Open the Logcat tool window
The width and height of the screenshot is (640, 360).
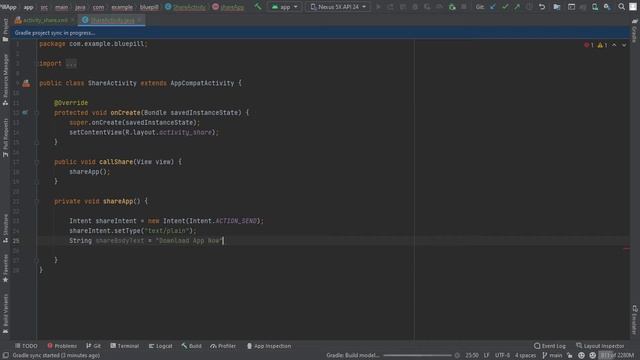[x=160, y=346]
